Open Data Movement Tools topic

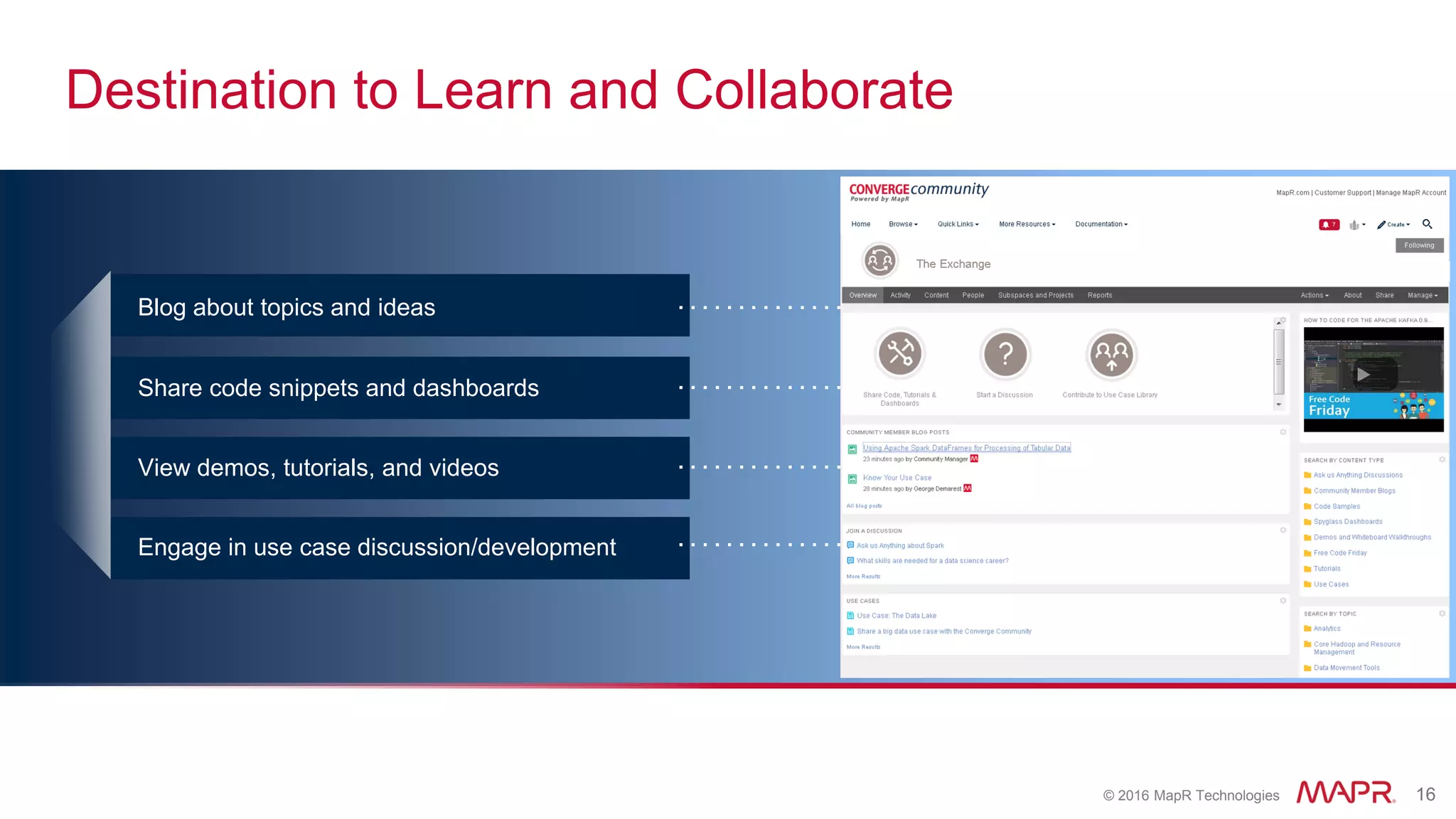1347,668
